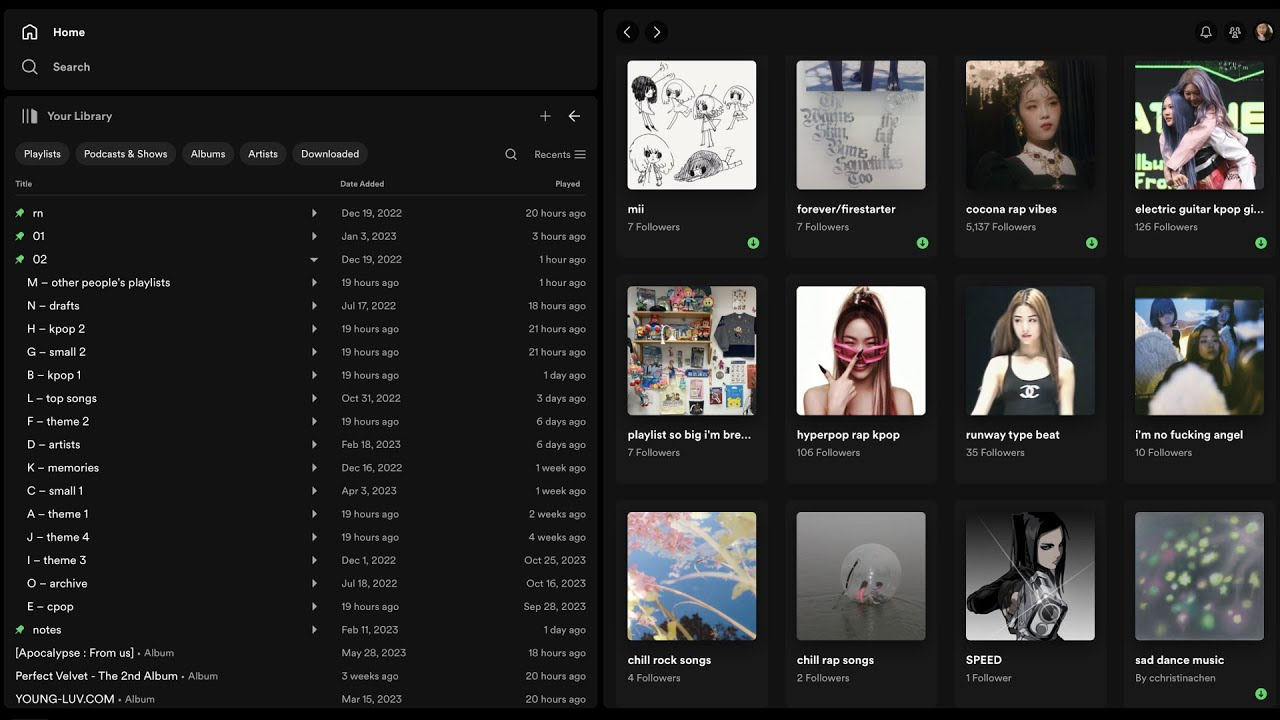The width and height of the screenshot is (1280, 720).
Task: Open Recents sort dropdown
Action: [x=560, y=154]
